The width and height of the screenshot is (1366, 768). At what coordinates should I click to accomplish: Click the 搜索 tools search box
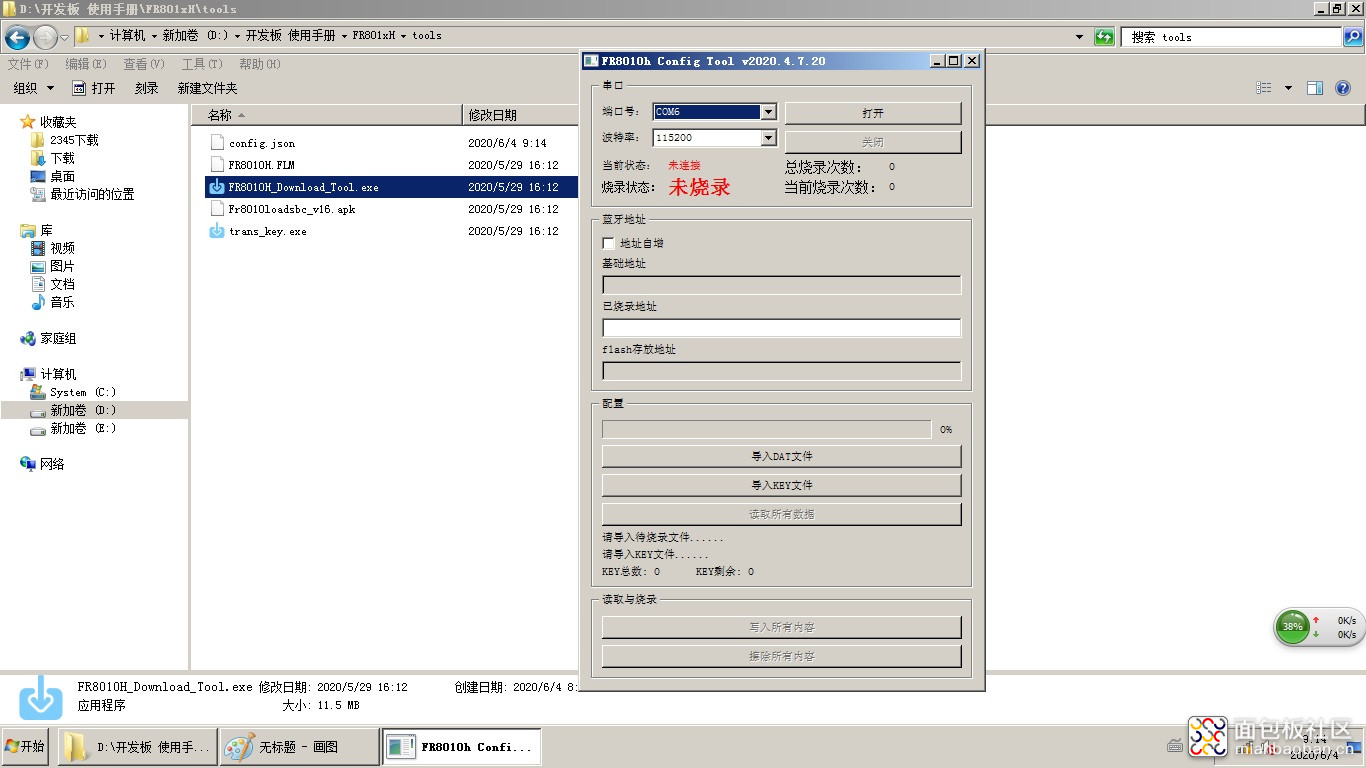pyautogui.click(x=1231, y=37)
